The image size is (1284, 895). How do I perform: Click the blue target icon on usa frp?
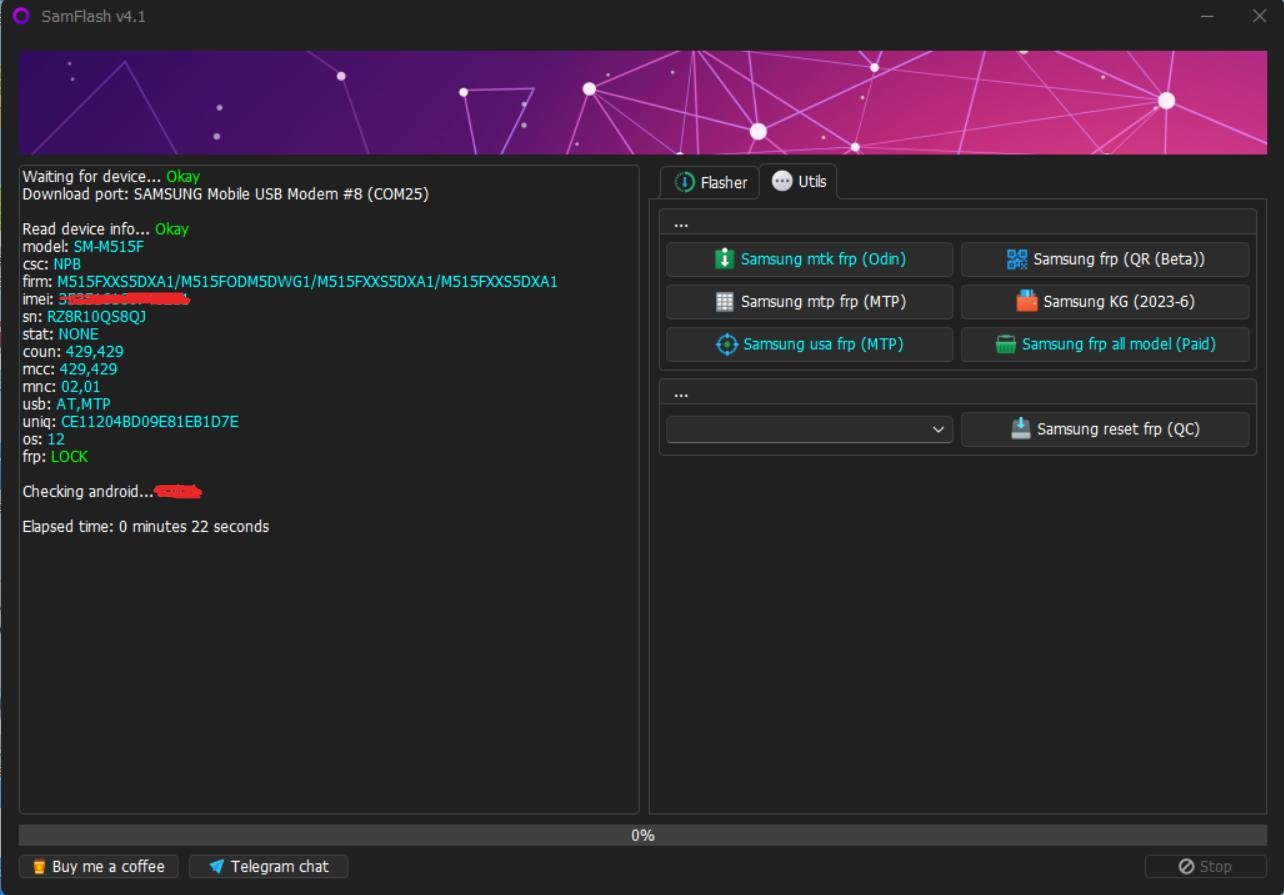[x=727, y=344]
